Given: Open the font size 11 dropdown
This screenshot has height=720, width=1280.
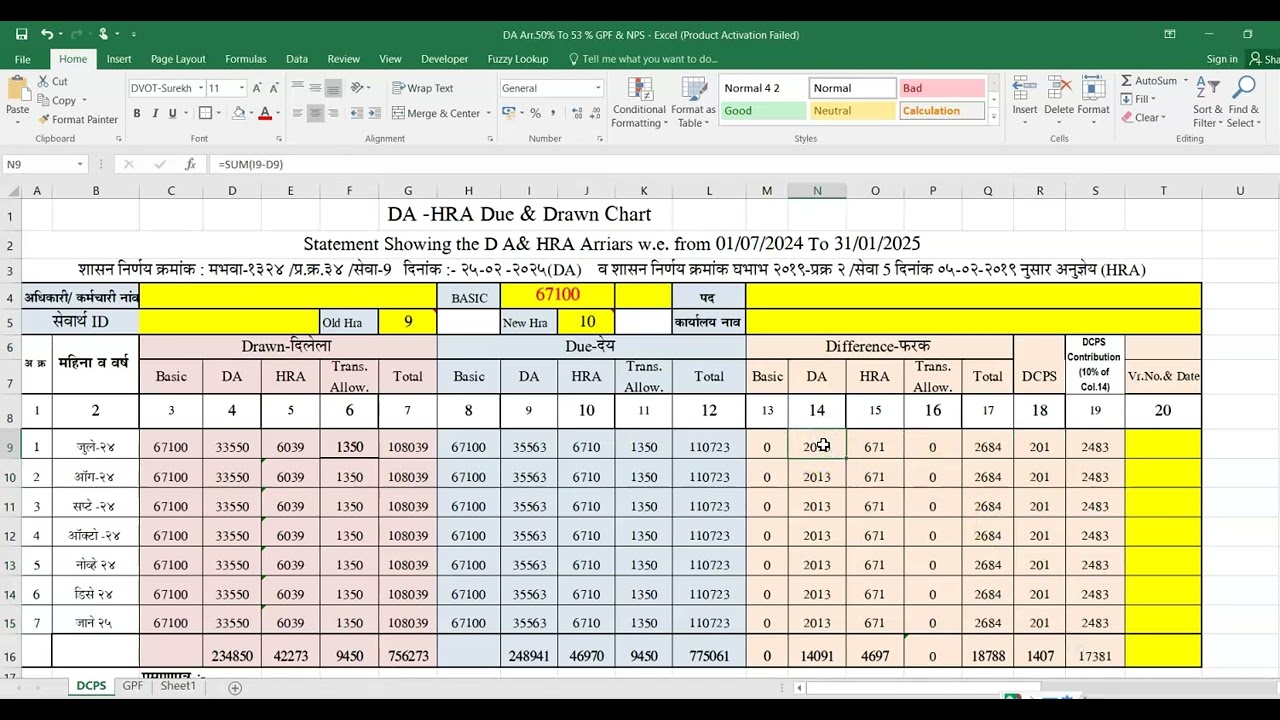Looking at the screenshot, I should point(241,88).
